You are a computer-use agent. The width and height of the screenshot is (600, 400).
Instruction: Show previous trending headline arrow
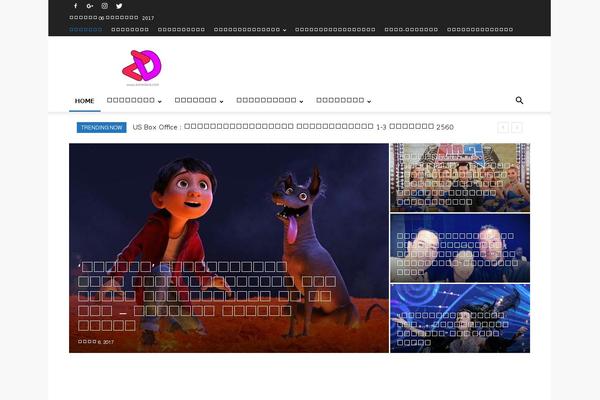click(x=503, y=127)
